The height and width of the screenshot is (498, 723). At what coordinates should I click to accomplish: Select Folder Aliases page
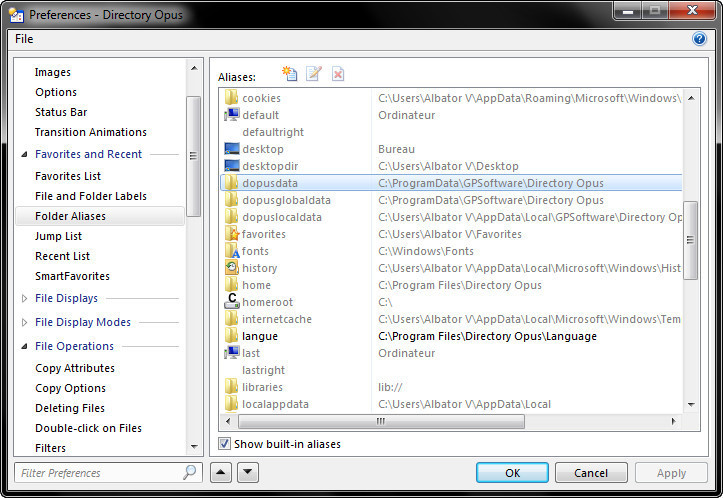coord(100,216)
